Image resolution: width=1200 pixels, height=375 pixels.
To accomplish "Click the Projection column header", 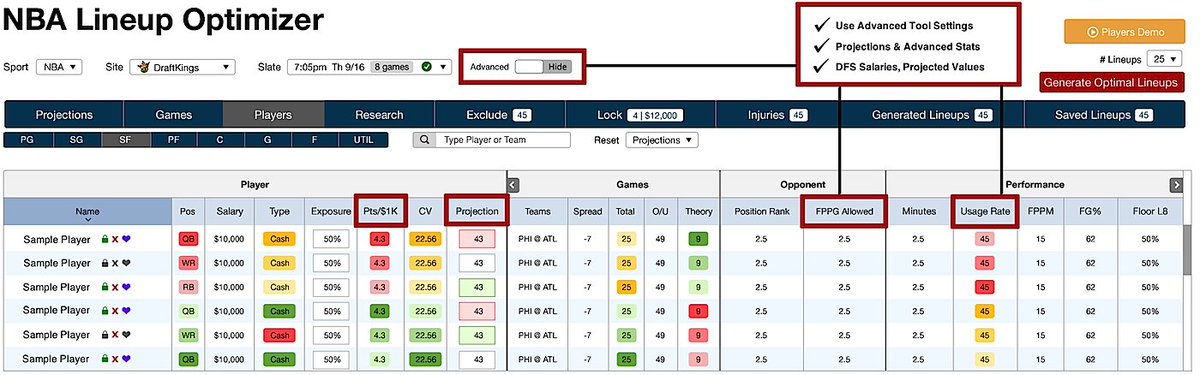I will (477, 211).
